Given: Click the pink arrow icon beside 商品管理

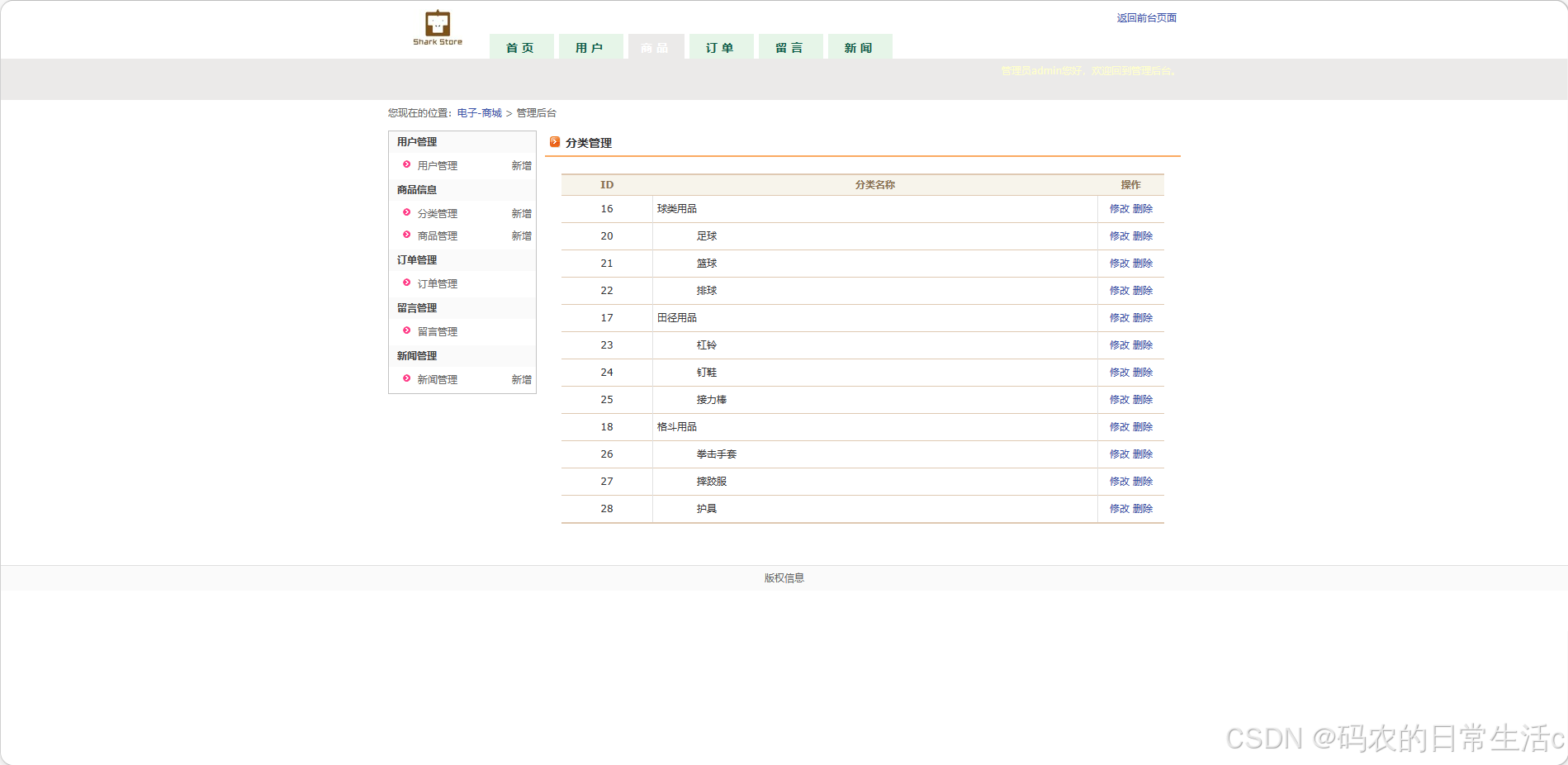Looking at the screenshot, I should coord(406,235).
